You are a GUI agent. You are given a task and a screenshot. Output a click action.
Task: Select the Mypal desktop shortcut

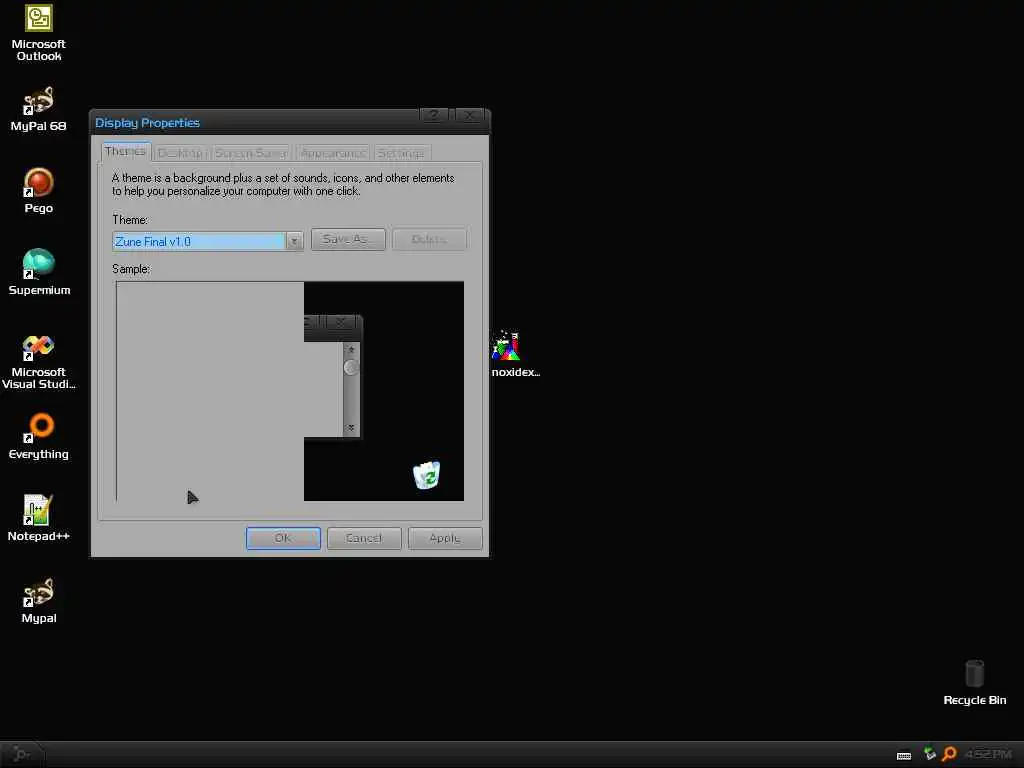point(39,601)
